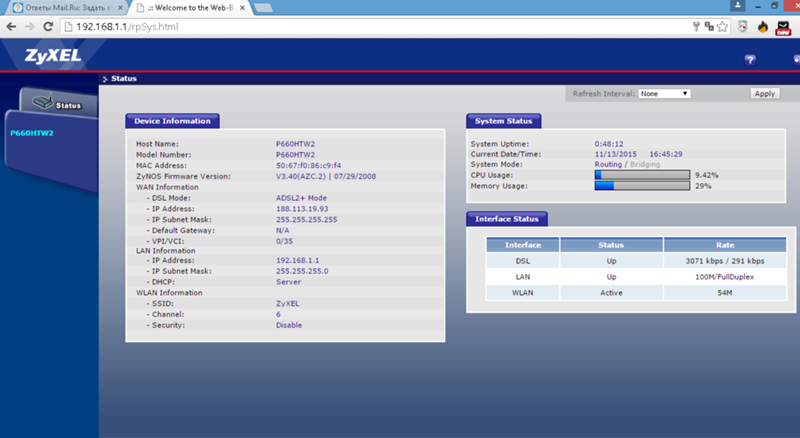Screen dimensions: 800x438
Task: Click the page icon in address bar
Action: click(68, 27)
